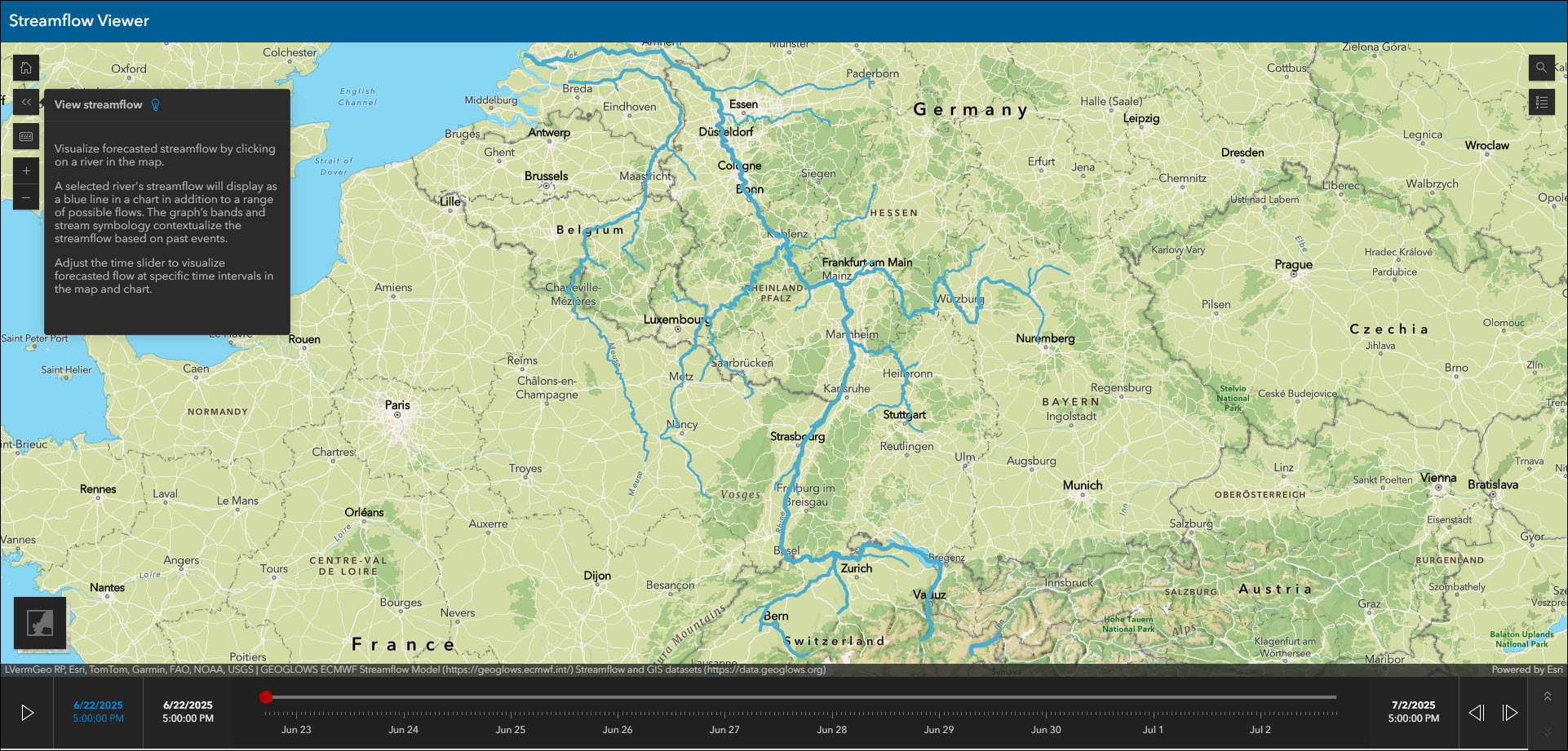Click the Leipzig city label
Viewport: 1568px width, 751px height.
1141,118
